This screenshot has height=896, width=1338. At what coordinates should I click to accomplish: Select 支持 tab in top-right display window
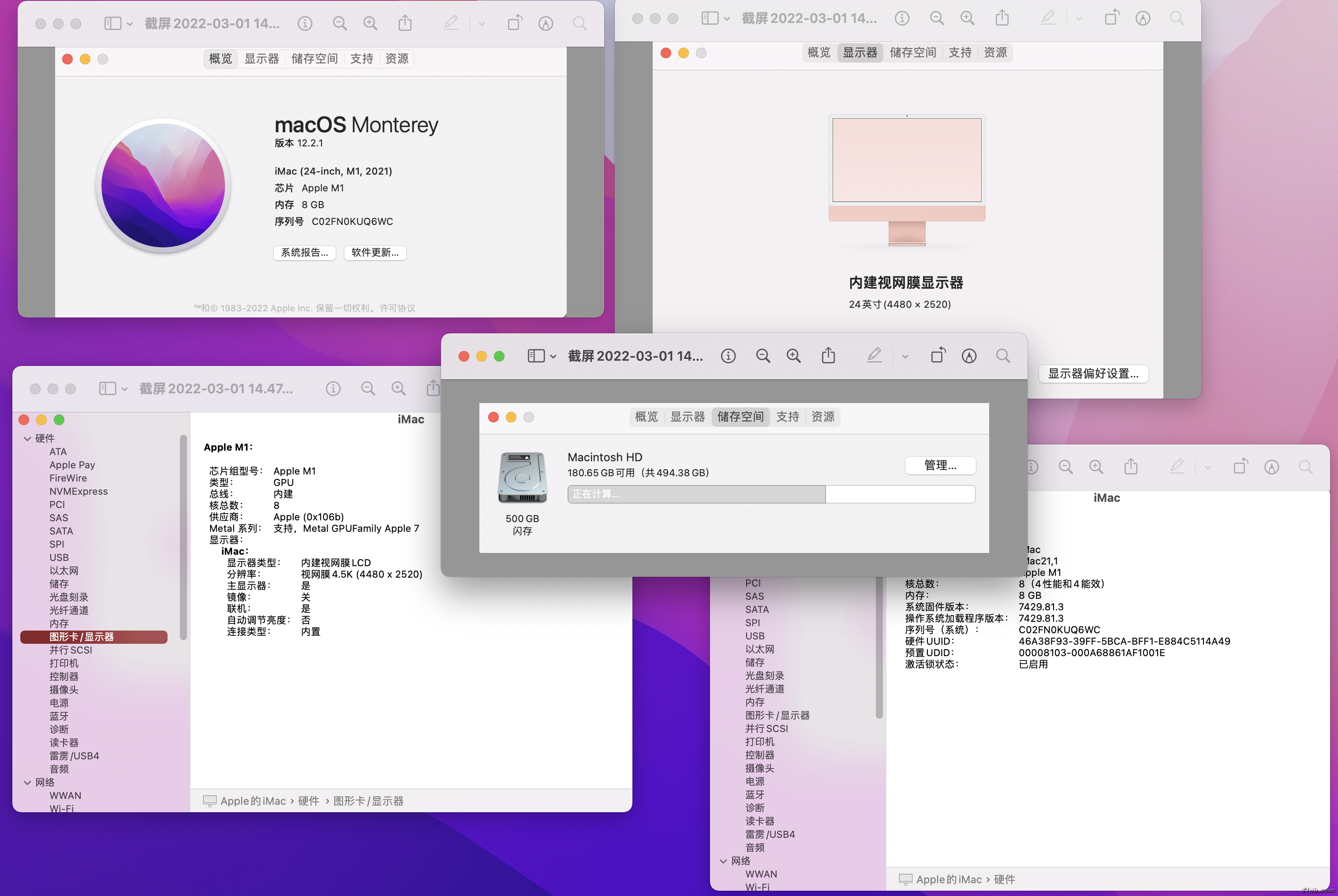(960, 52)
